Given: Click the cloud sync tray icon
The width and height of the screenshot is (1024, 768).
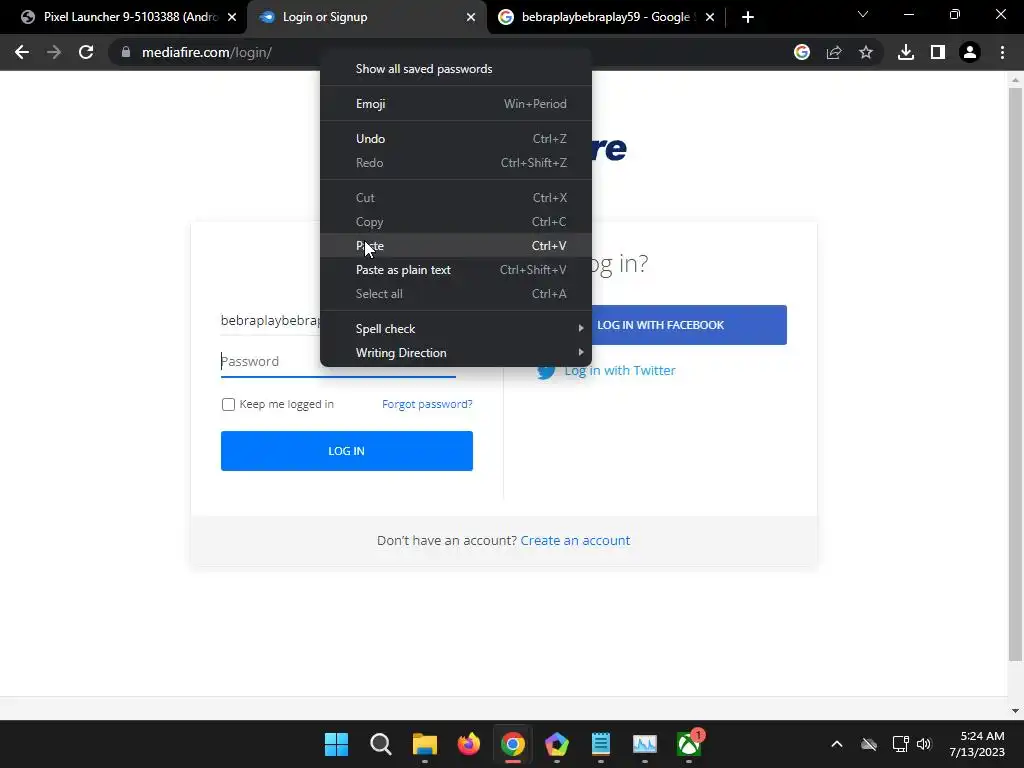Looking at the screenshot, I should pos(869,744).
